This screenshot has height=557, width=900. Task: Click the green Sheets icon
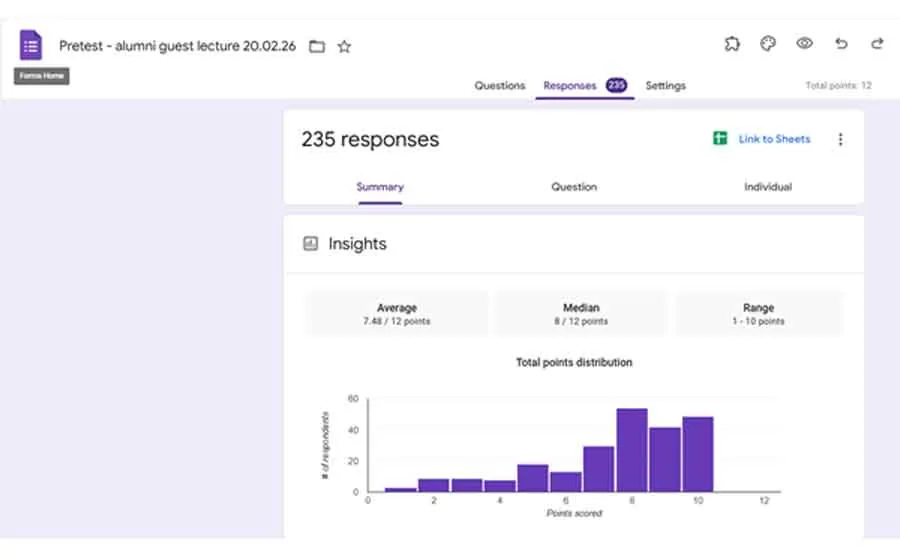click(720, 139)
